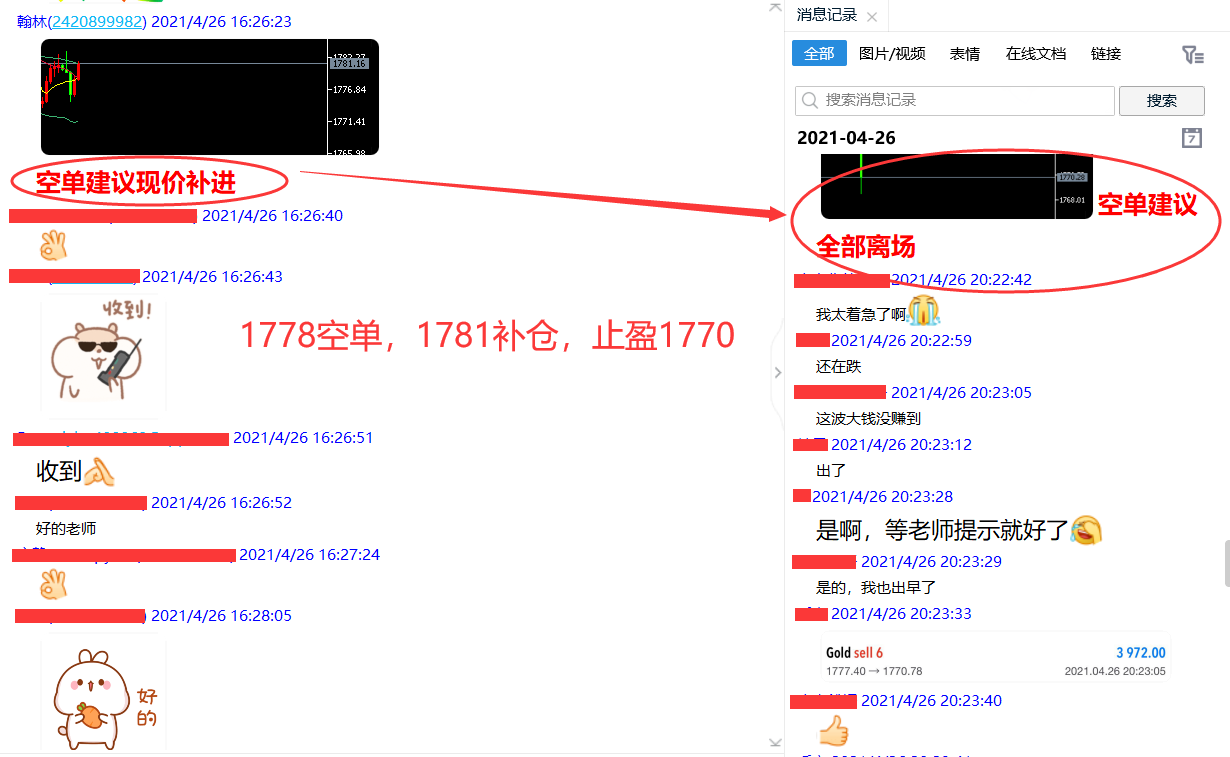Click the message 是的，我也出早了
This screenshot has height=757, width=1230.
coord(876,587)
